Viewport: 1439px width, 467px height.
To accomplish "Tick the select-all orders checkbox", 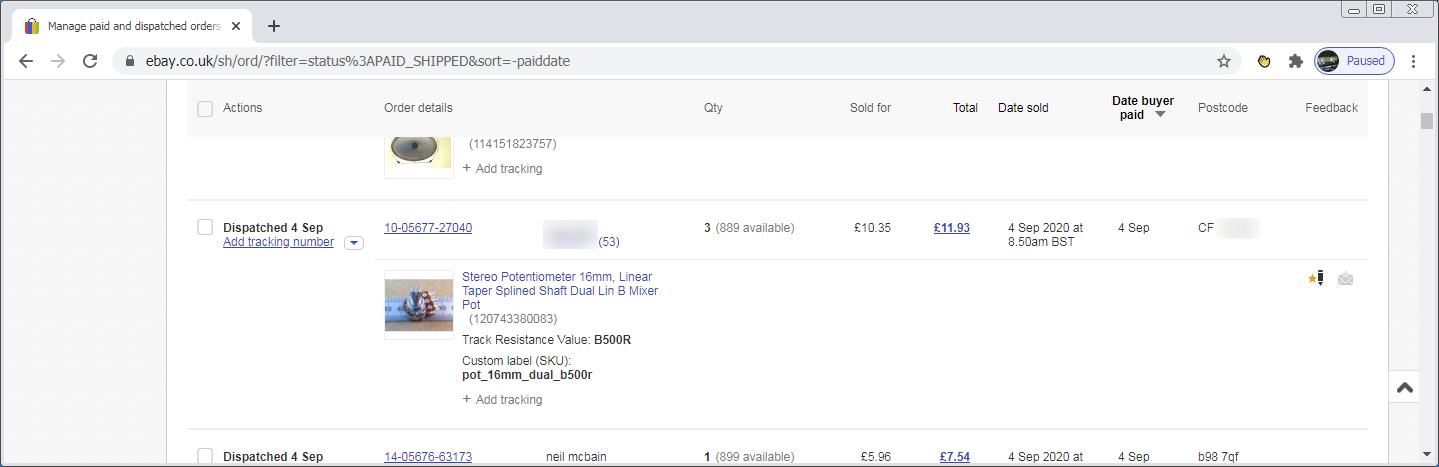I will click(x=205, y=108).
